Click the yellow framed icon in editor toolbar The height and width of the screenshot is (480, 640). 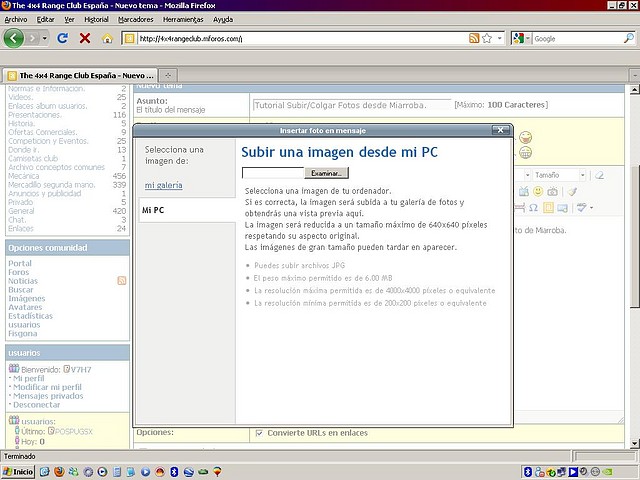[548, 208]
